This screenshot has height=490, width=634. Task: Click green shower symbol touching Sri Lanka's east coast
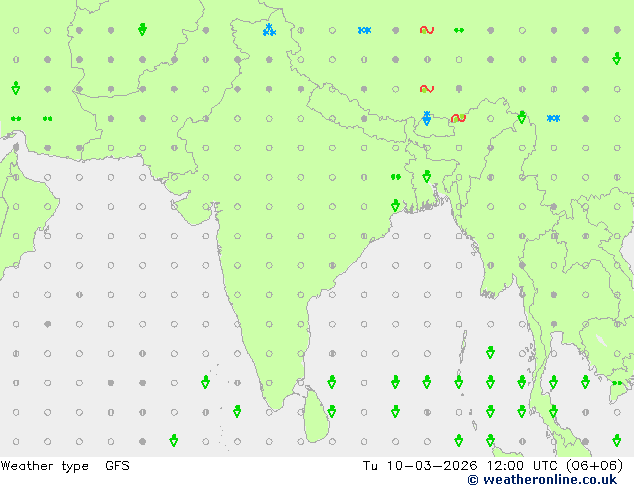[332, 412]
